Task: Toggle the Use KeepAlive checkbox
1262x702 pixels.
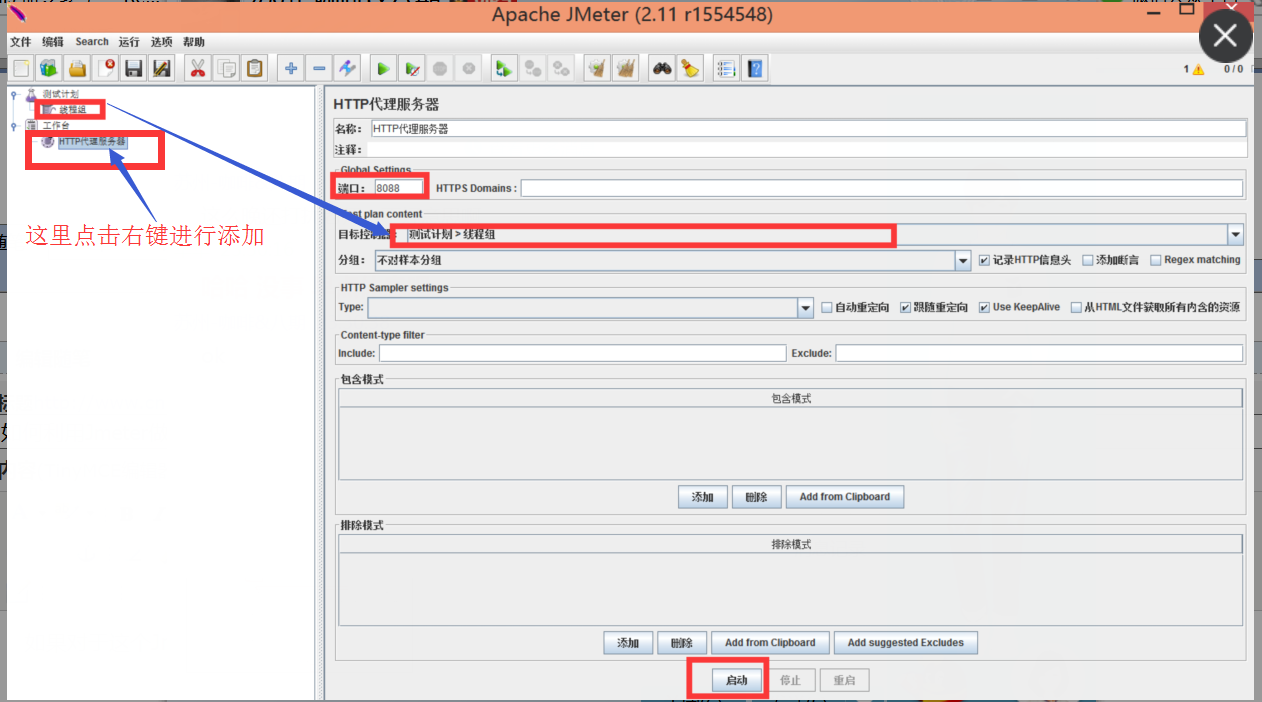Action: coord(984,308)
